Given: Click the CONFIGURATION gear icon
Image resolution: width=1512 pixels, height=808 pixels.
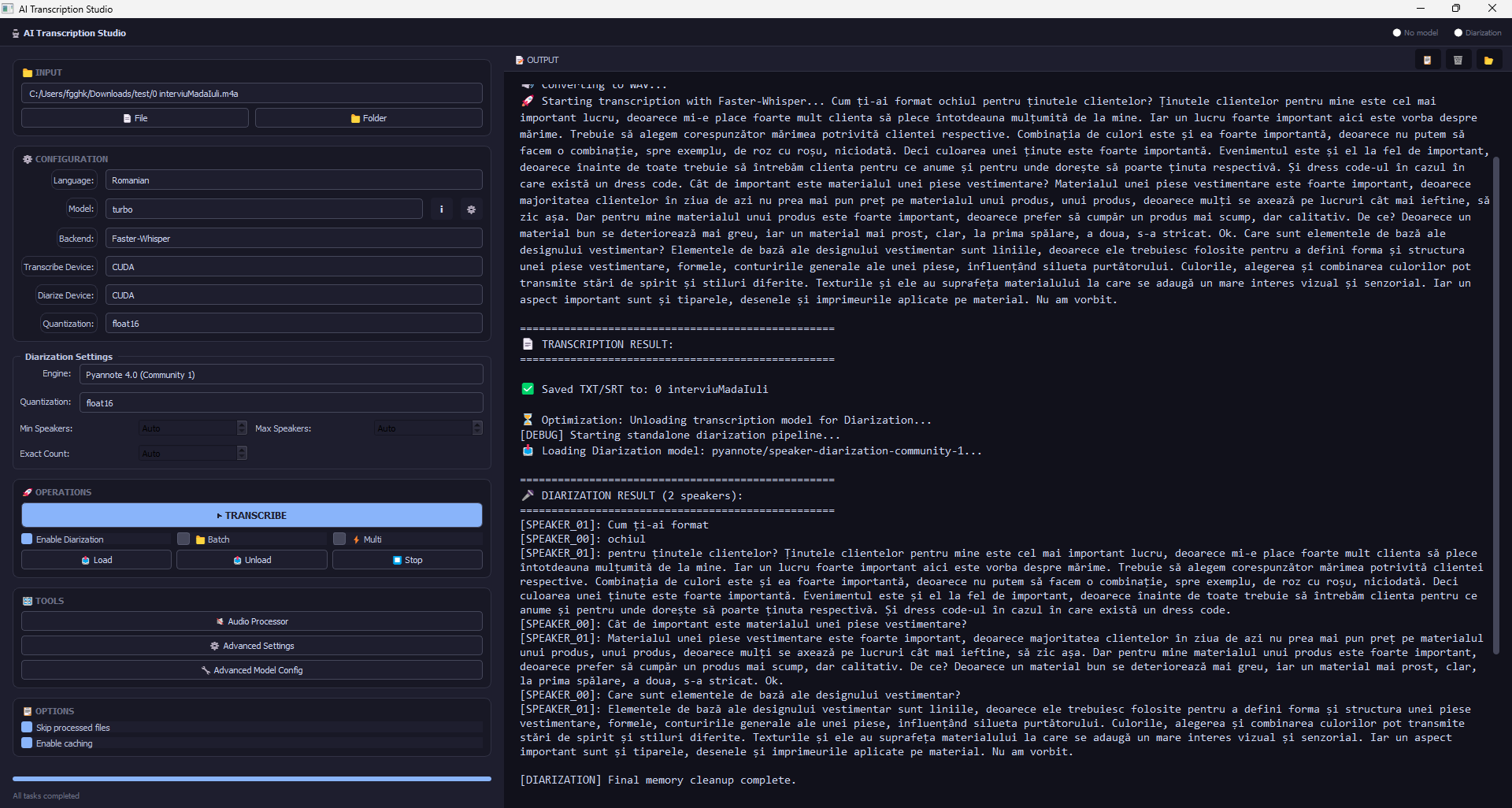Looking at the screenshot, I should coord(28,159).
